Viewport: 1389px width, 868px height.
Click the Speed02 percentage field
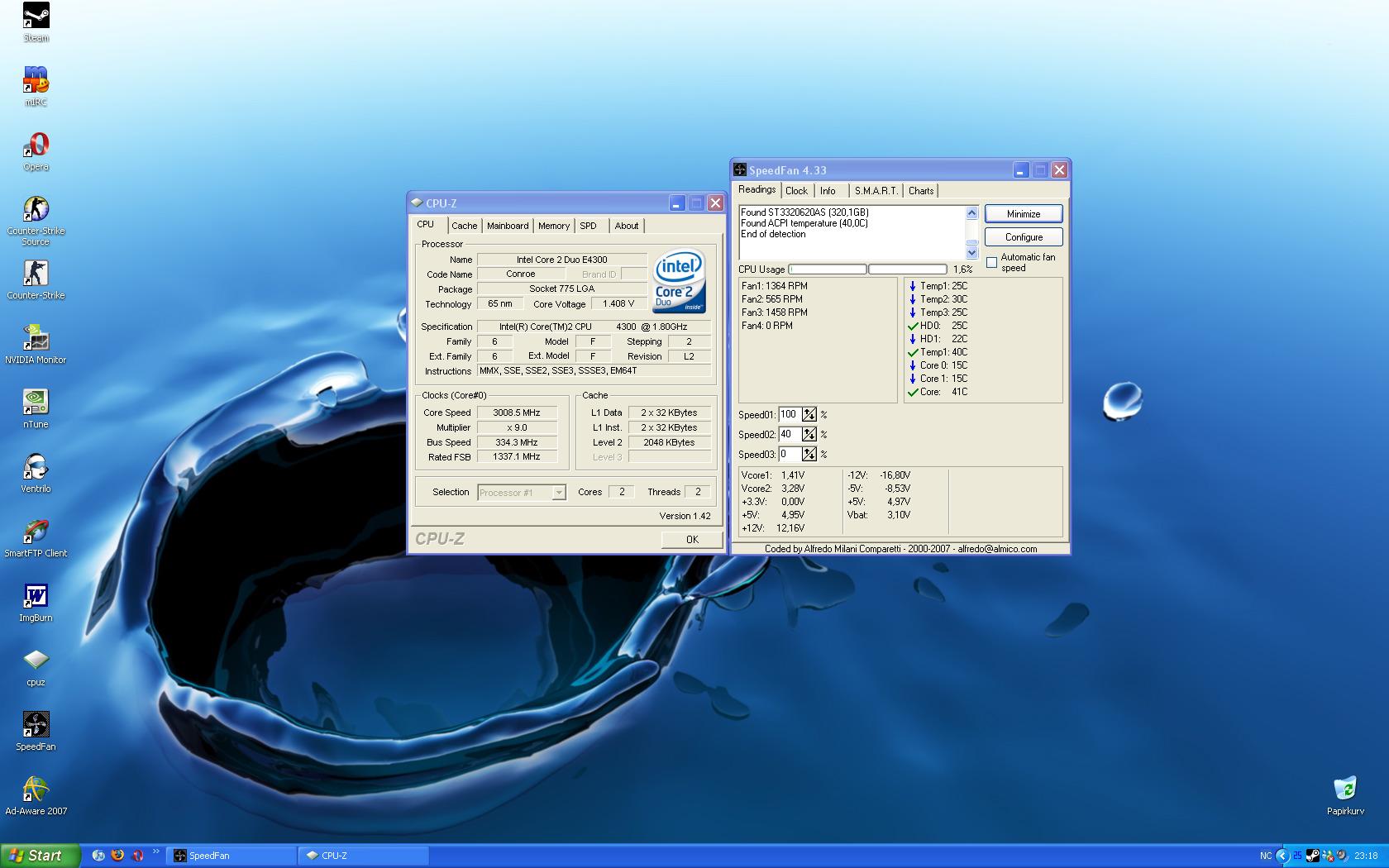[x=789, y=434]
